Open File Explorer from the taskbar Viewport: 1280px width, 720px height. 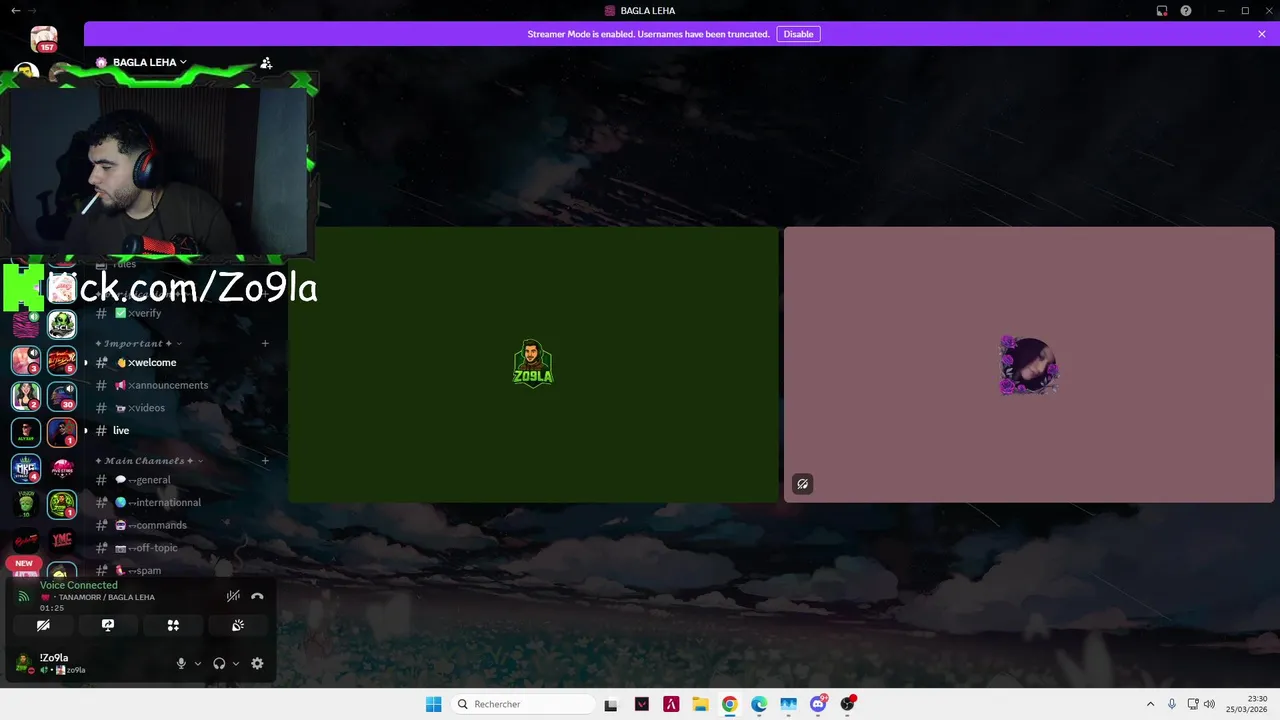coord(700,704)
